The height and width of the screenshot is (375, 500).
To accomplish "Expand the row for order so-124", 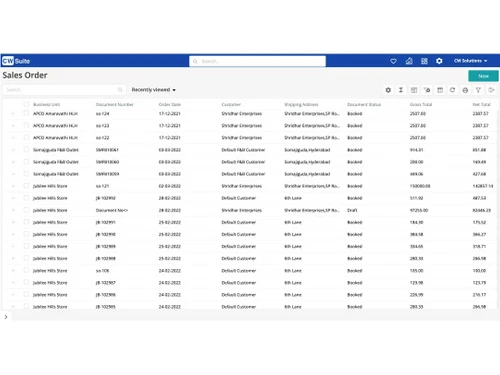I will tap(13, 114).
